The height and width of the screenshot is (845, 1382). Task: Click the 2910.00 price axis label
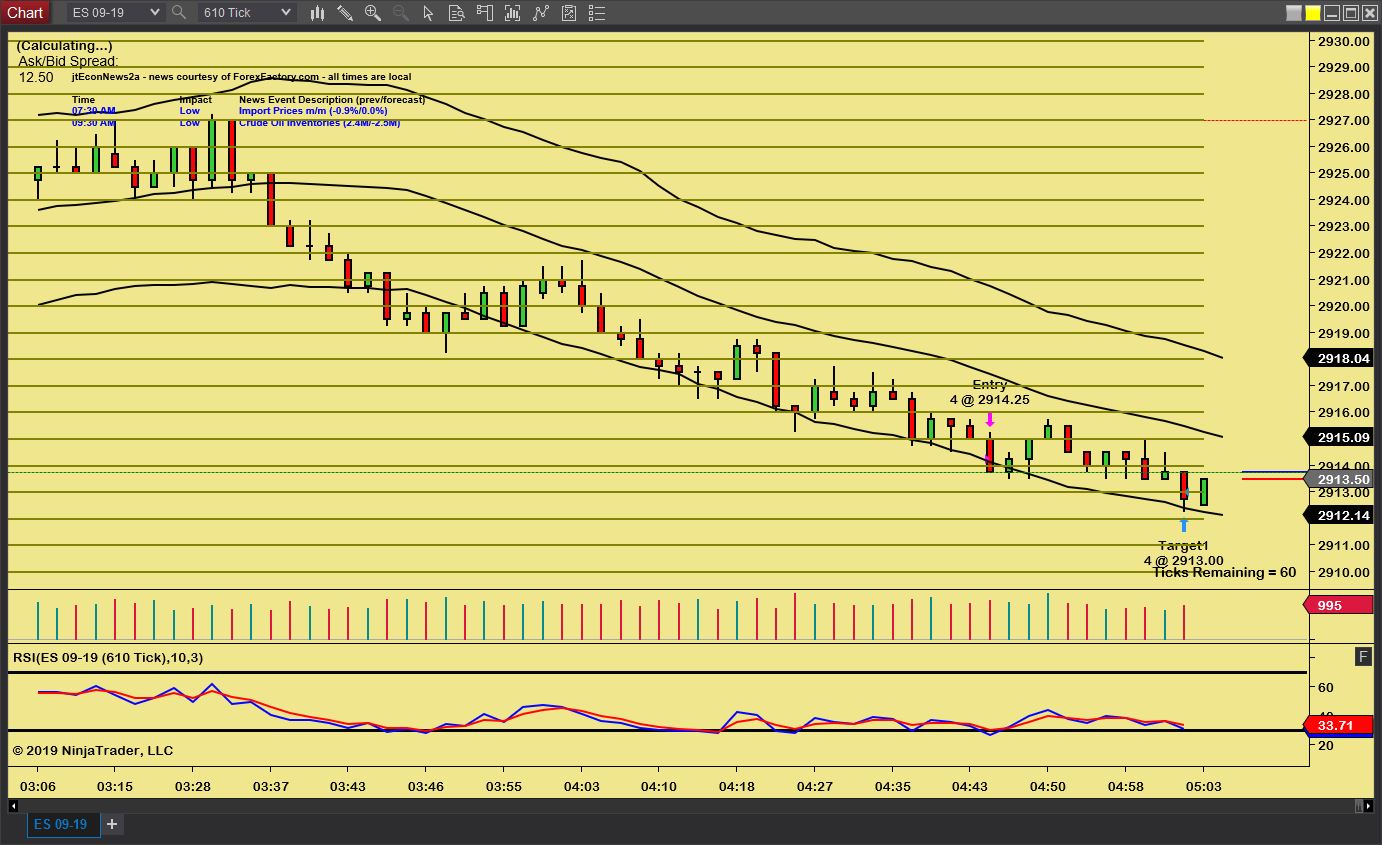[x=1342, y=572]
